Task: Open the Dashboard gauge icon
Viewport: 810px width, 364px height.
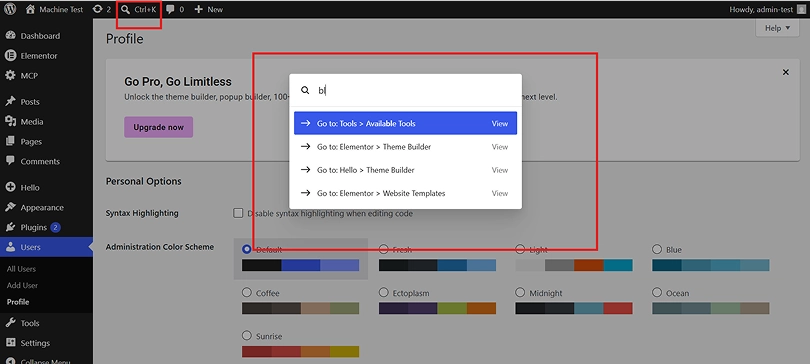Action: coord(10,36)
